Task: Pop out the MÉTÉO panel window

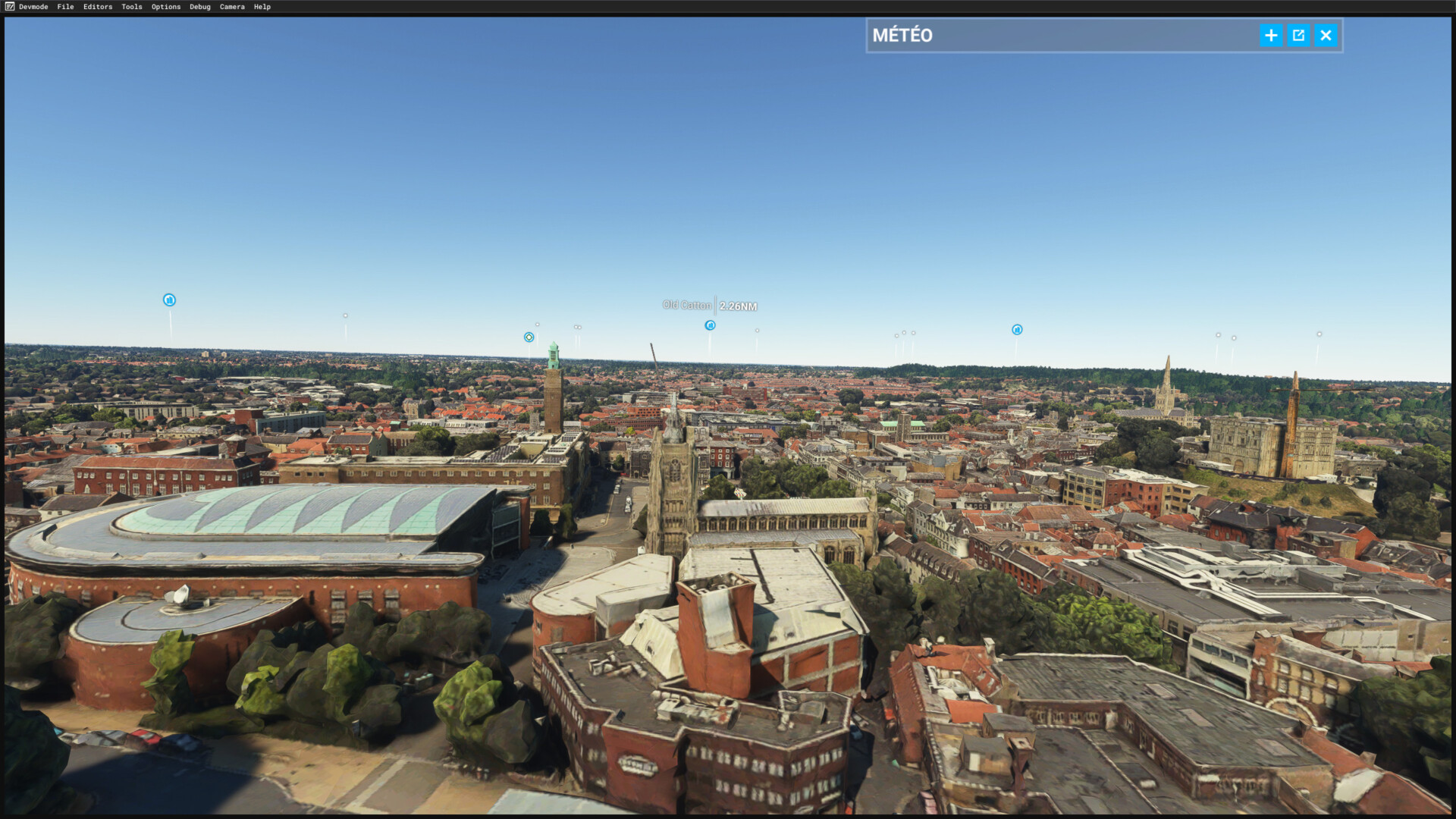Action: click(1298, 35)
